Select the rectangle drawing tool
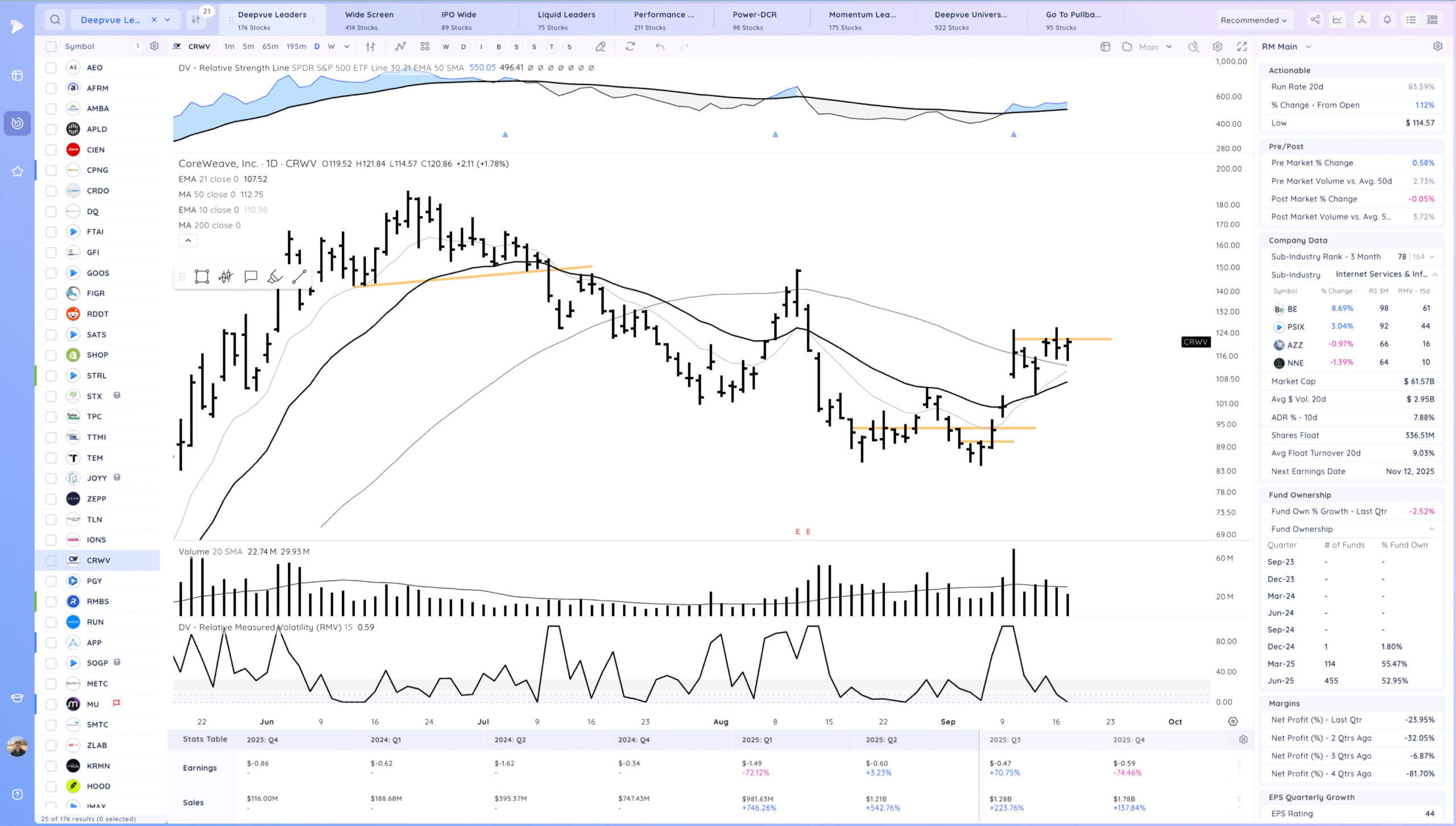Image resolution: width=1456 pixels, height=826 pixels. click(202, 277)
